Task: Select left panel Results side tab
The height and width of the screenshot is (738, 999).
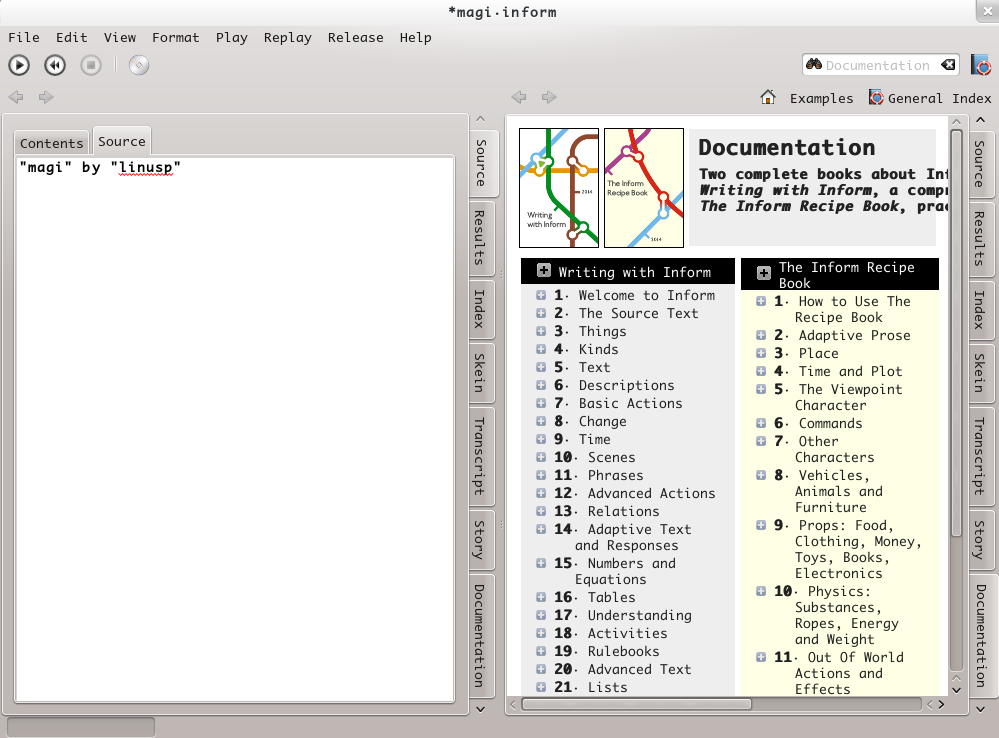Action: click(482, 238)
